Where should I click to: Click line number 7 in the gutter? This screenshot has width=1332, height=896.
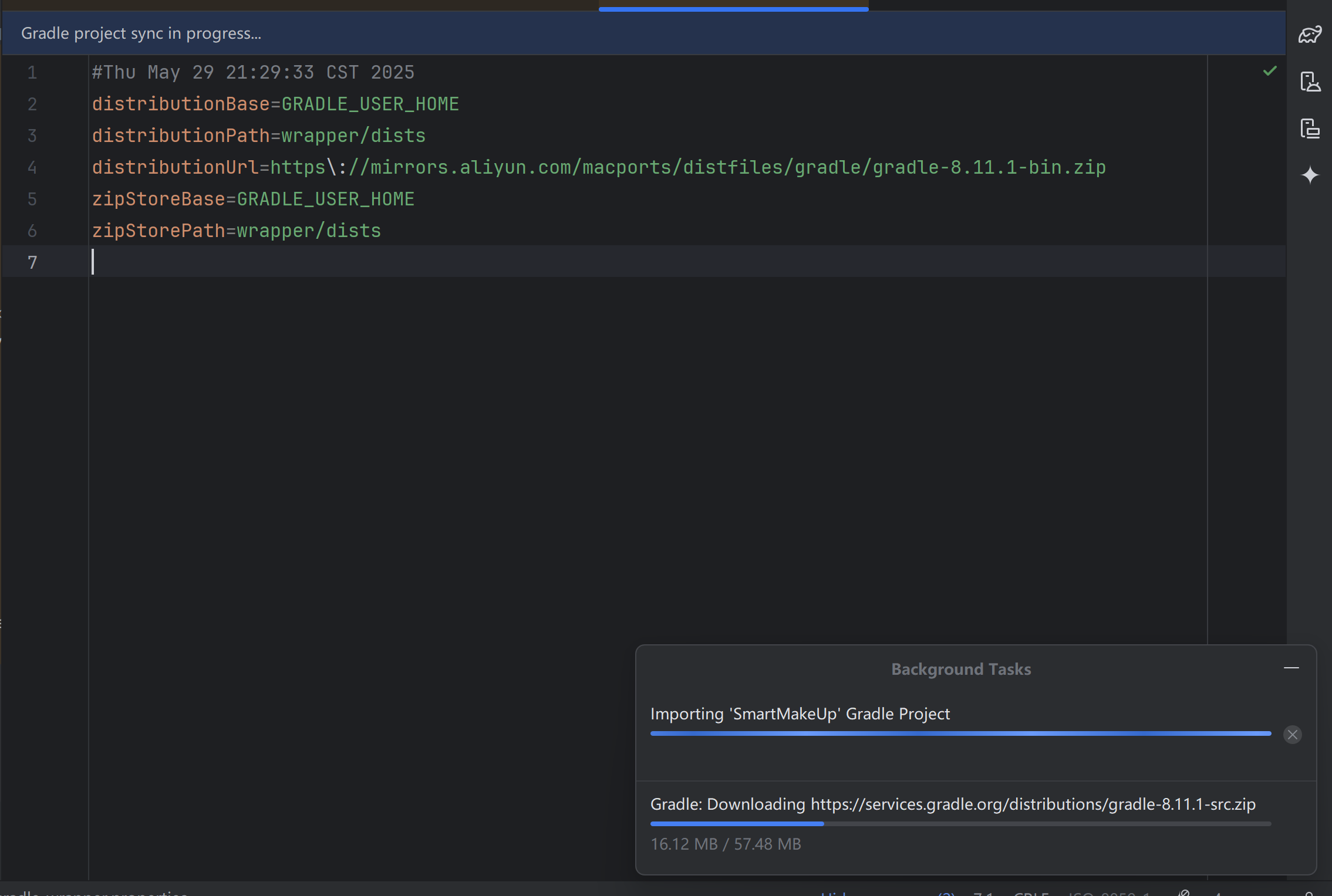[x=32, y=263]
